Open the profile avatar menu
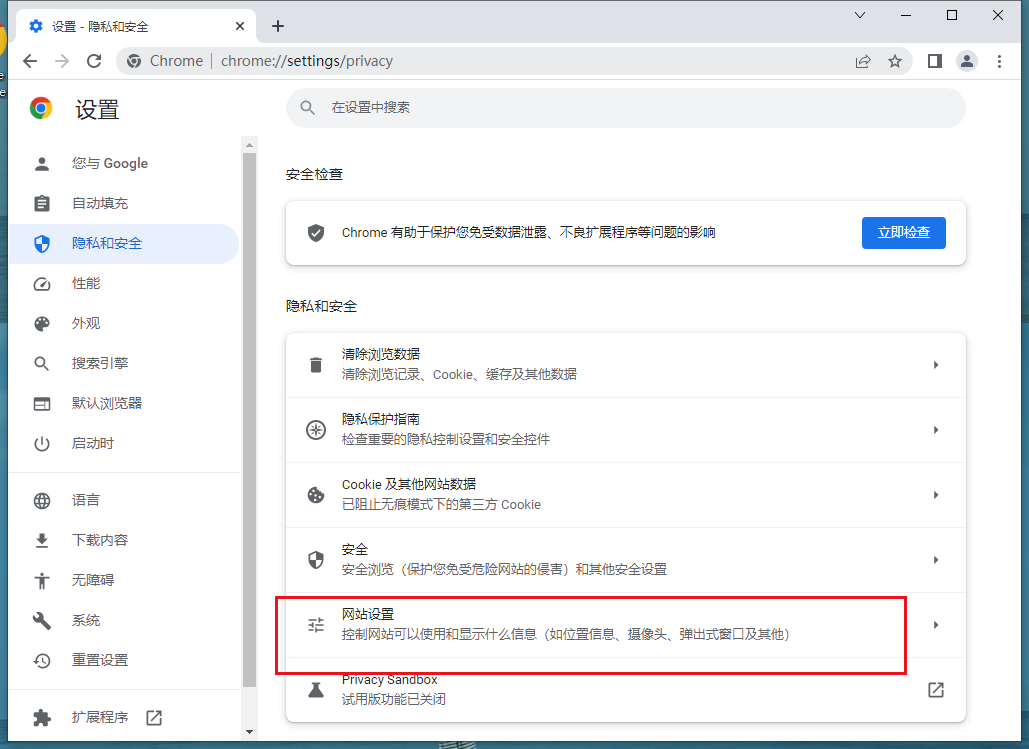Viewport: 1029px width, 749px height. [967, 61]
